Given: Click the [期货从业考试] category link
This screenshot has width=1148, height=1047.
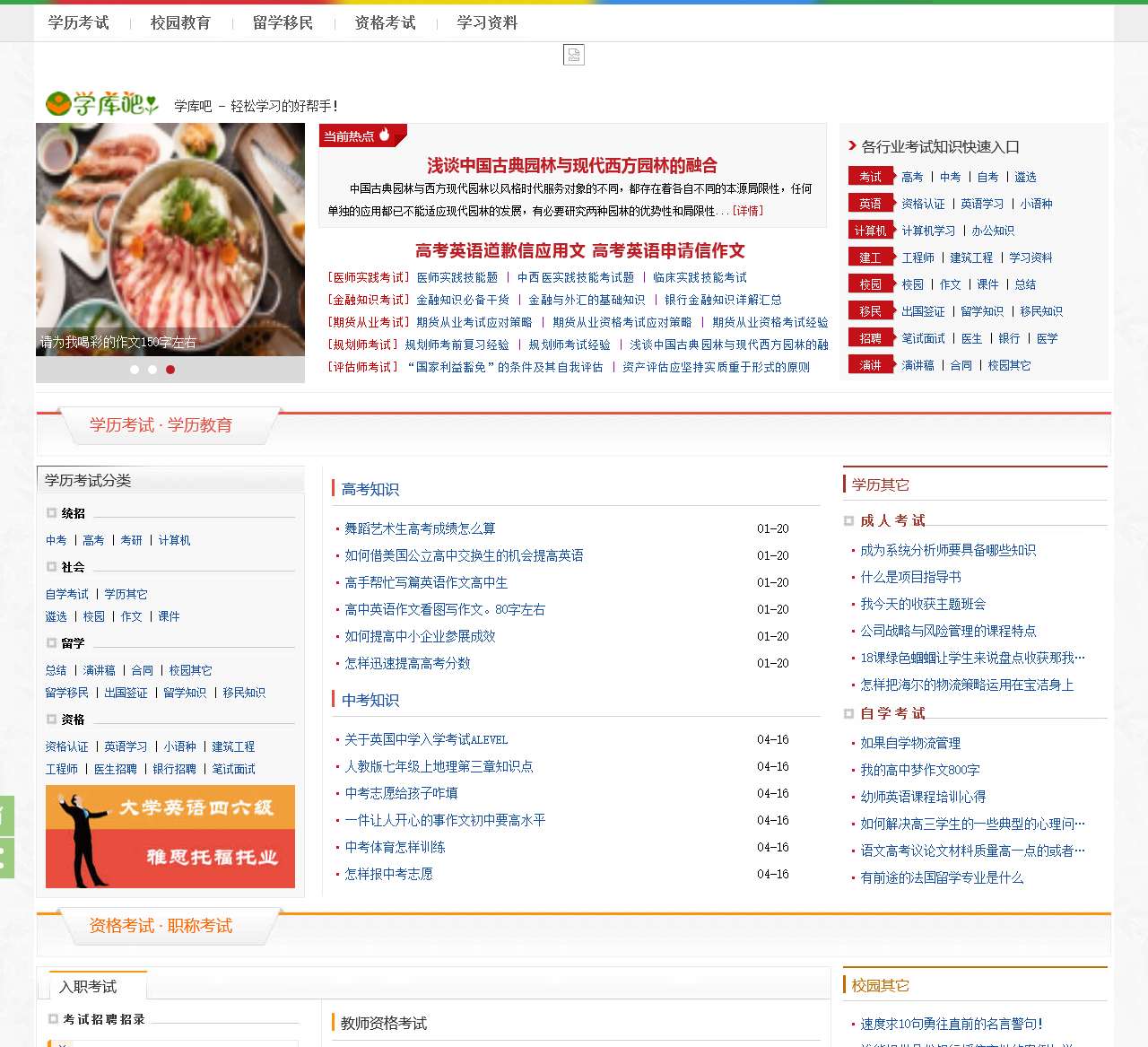Looking at the screenshot, I should (368, 322).
